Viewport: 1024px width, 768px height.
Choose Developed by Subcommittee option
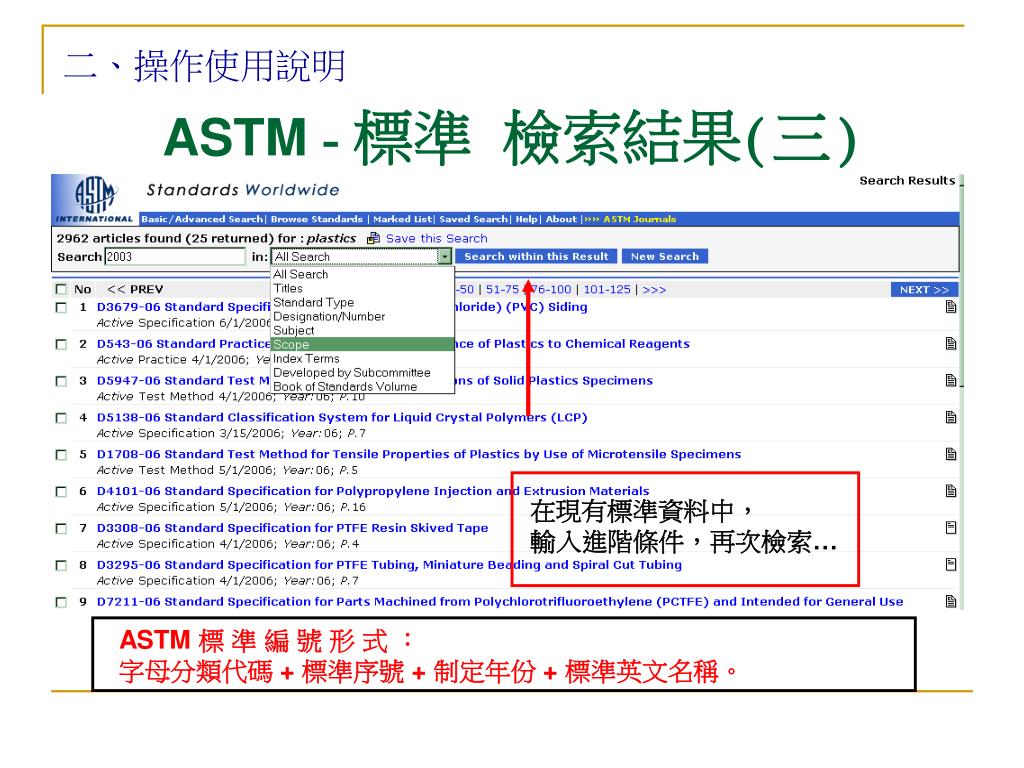(x=362, y=373)
